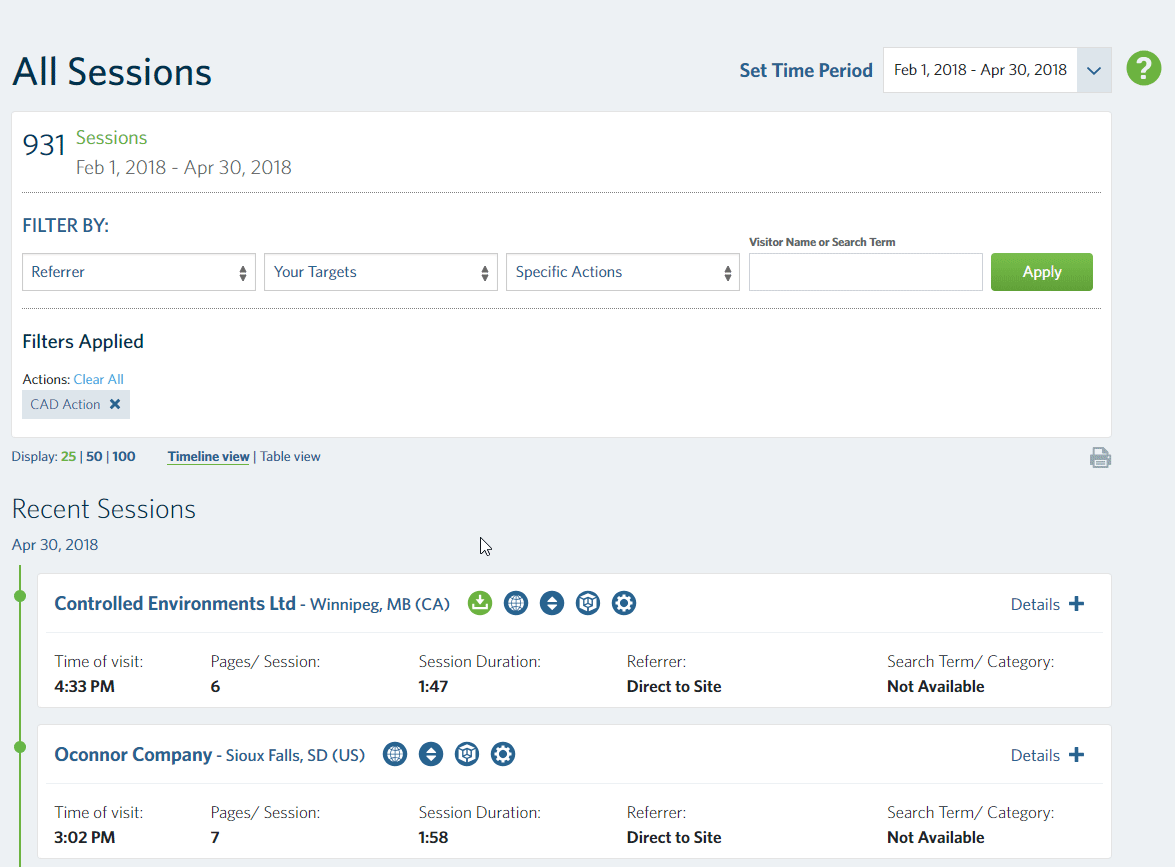Switch to Table view
Image resolution: width=1175 pixels, height=867 pixels.
(x=290, y=456)
